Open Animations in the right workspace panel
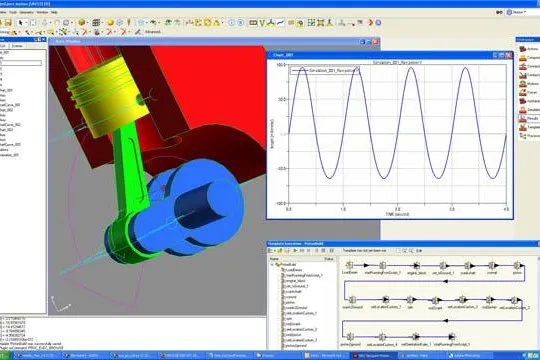This screenshot has height=360, width=540. tap(529, 101)
